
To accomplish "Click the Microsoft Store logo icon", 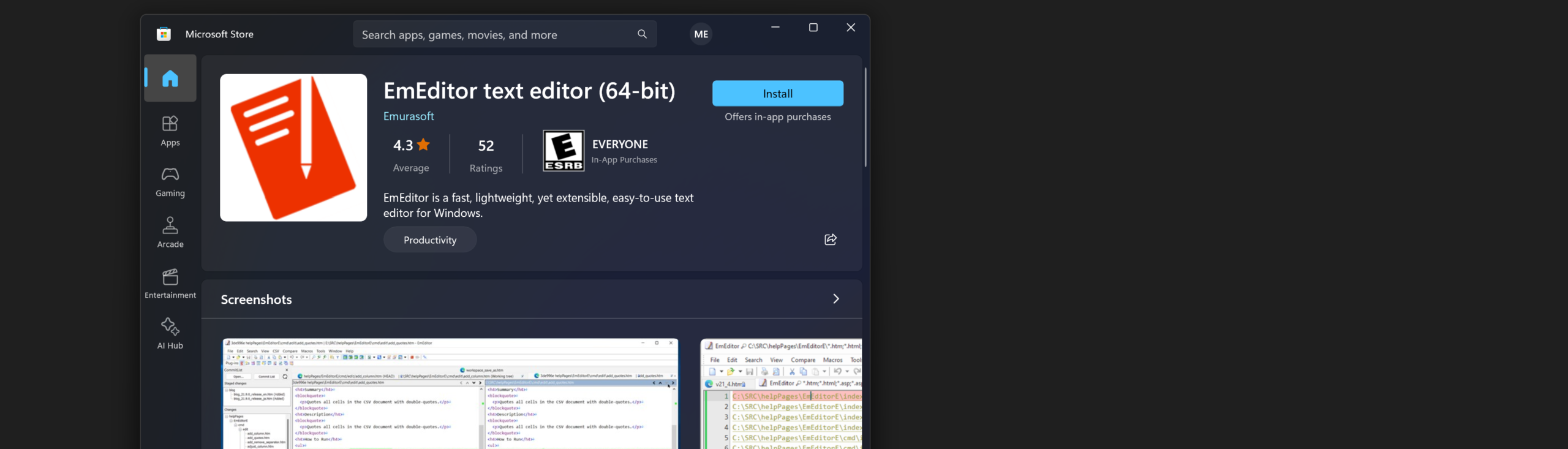I will point(164,34).
